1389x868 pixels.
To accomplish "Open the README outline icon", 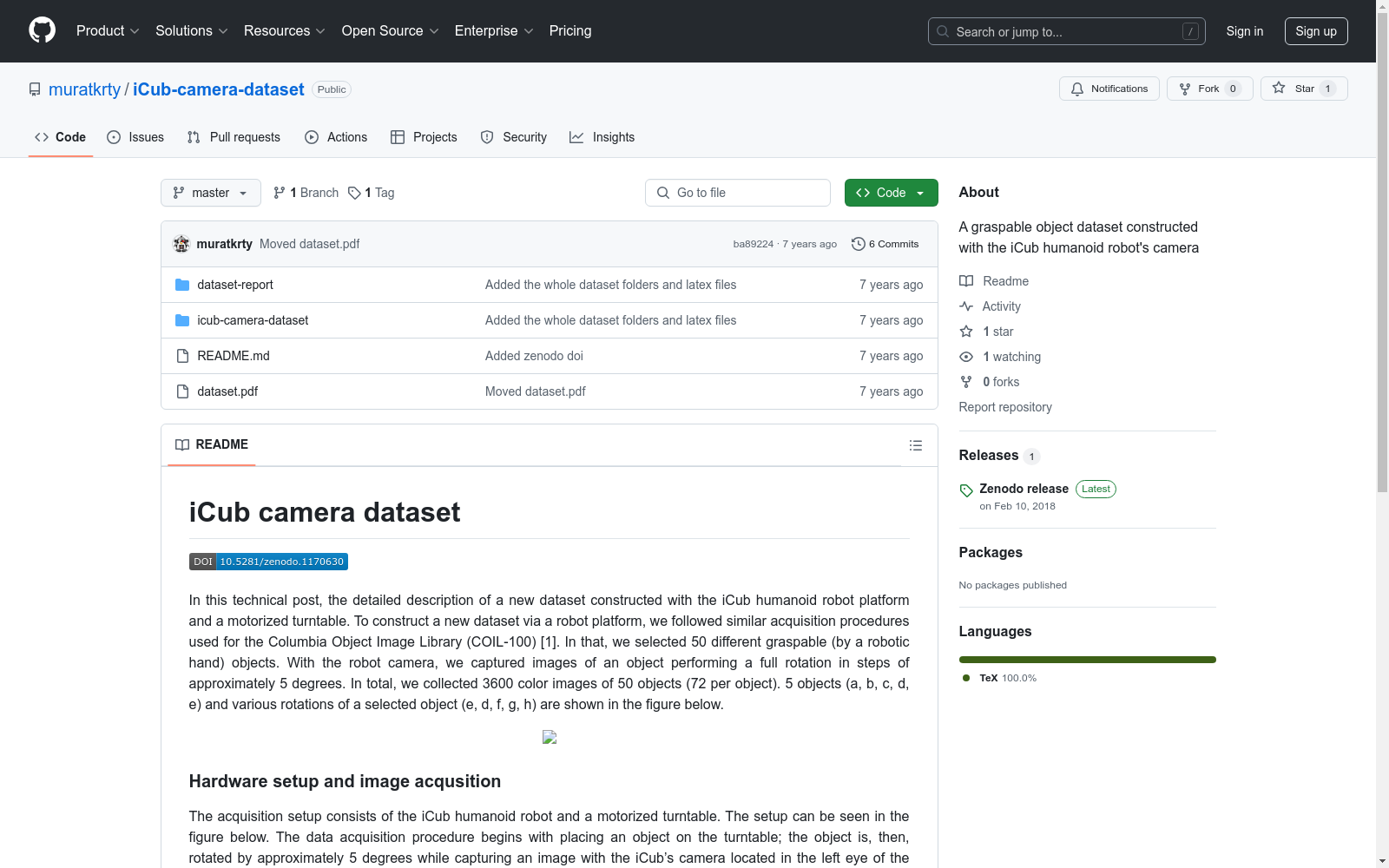I will (x=915, y=445).
